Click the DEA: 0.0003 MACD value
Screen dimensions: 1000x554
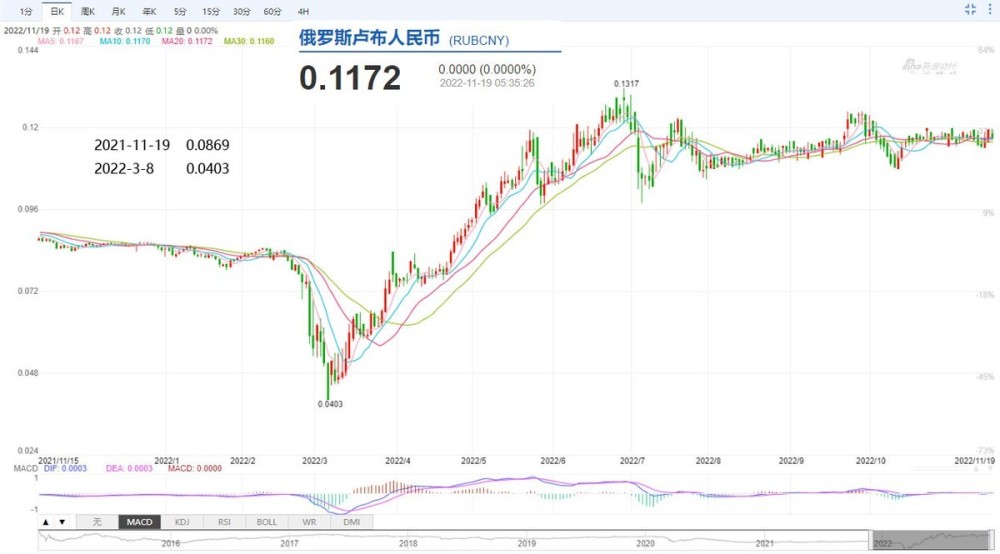pos(129,468)
